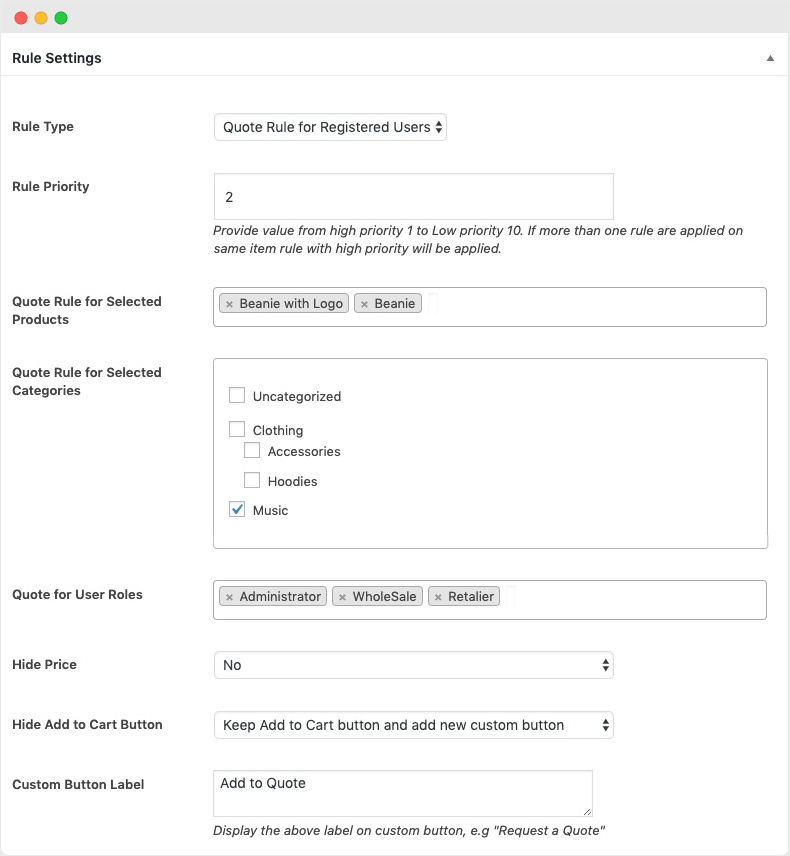Remove the "Beanie with Logo" product tag

(x=229, y=301)
